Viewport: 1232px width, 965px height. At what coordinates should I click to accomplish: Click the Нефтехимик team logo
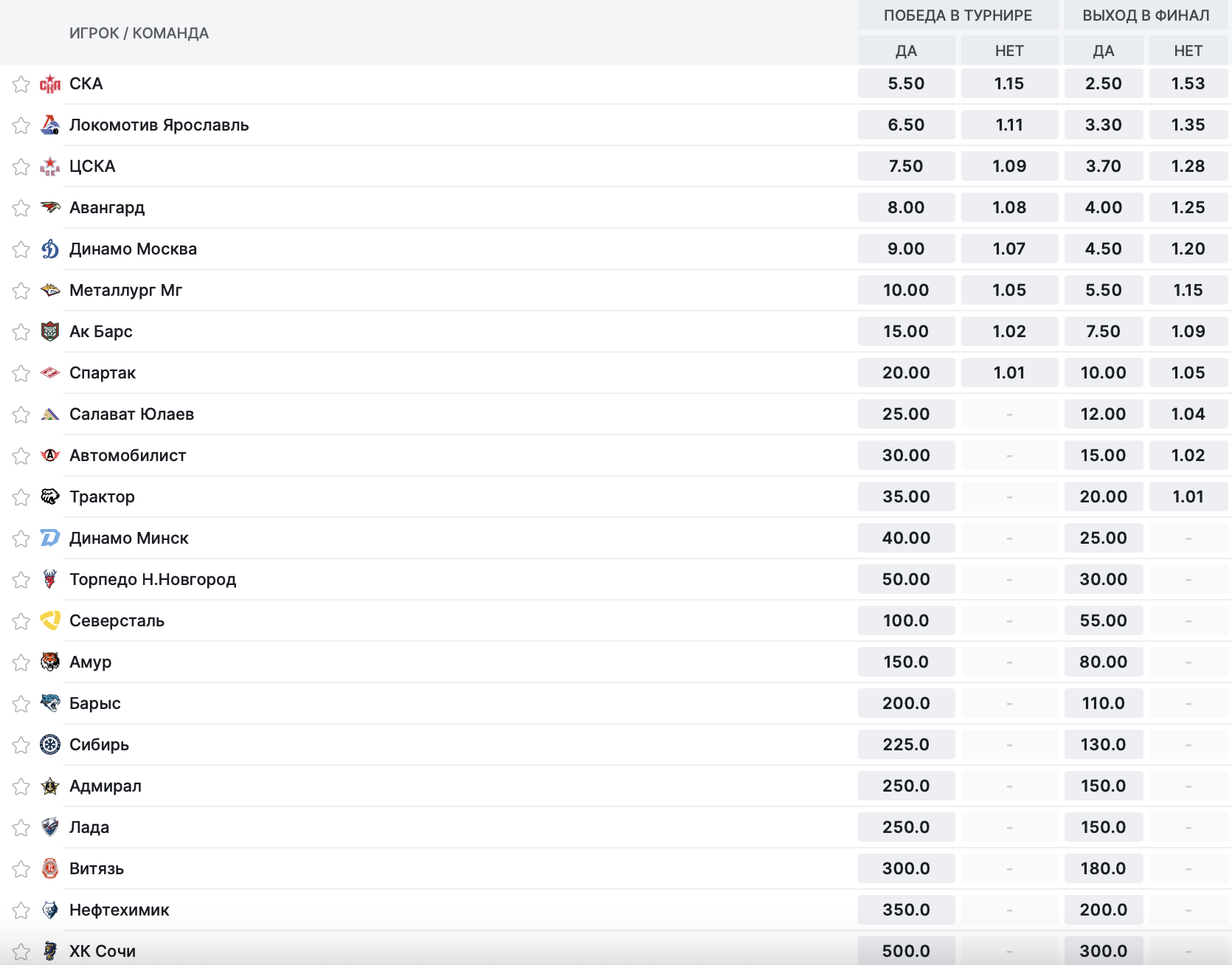[x=50, y=910]
